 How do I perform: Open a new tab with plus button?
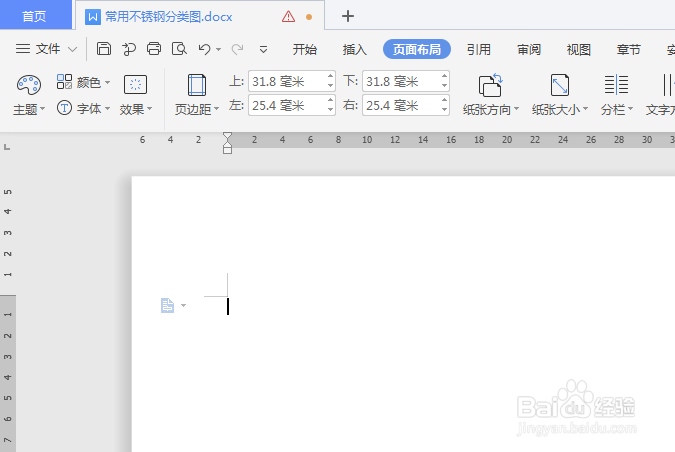coord(347,16)
